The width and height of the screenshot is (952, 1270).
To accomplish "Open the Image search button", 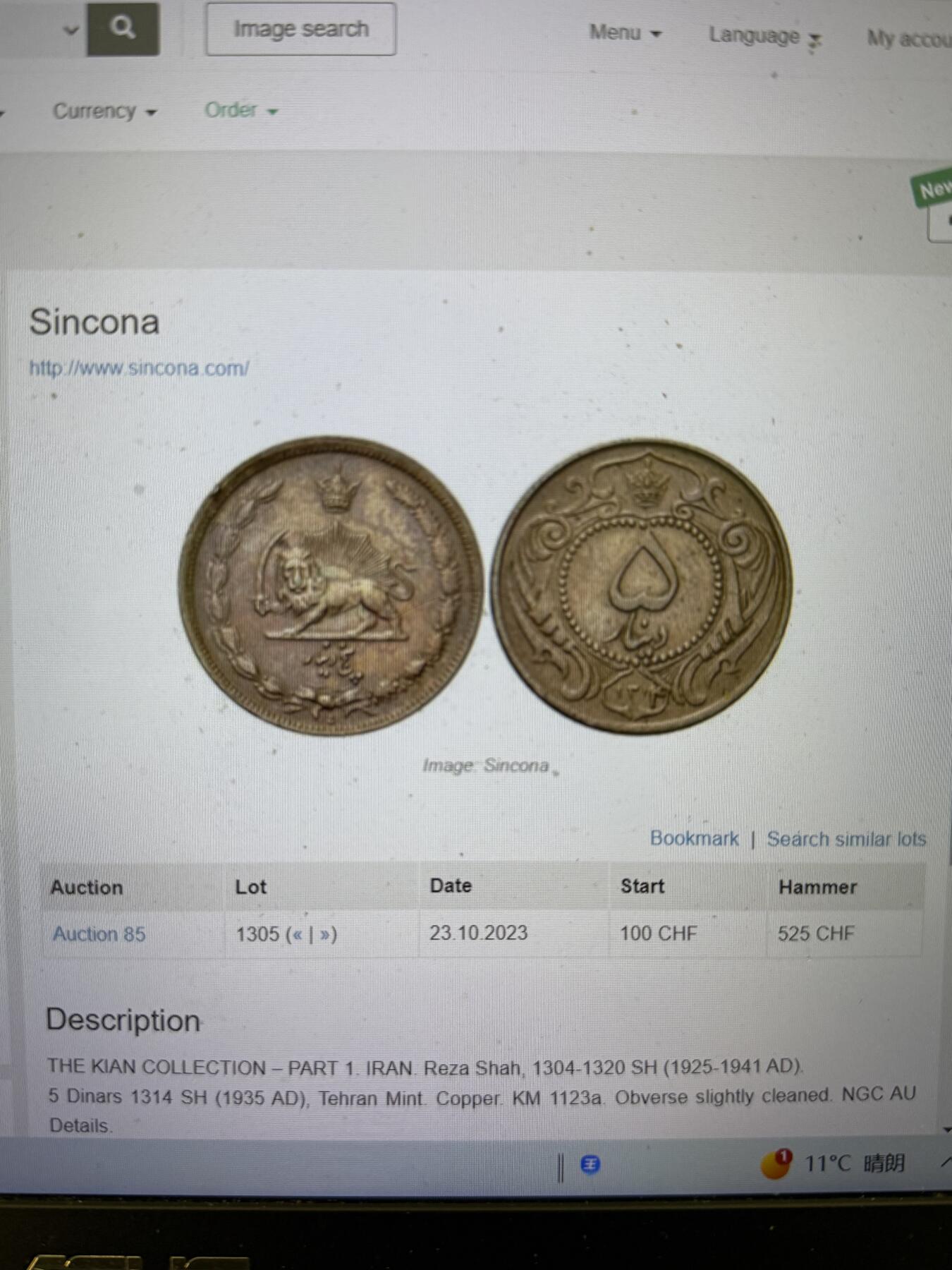I will click(300, 29).
